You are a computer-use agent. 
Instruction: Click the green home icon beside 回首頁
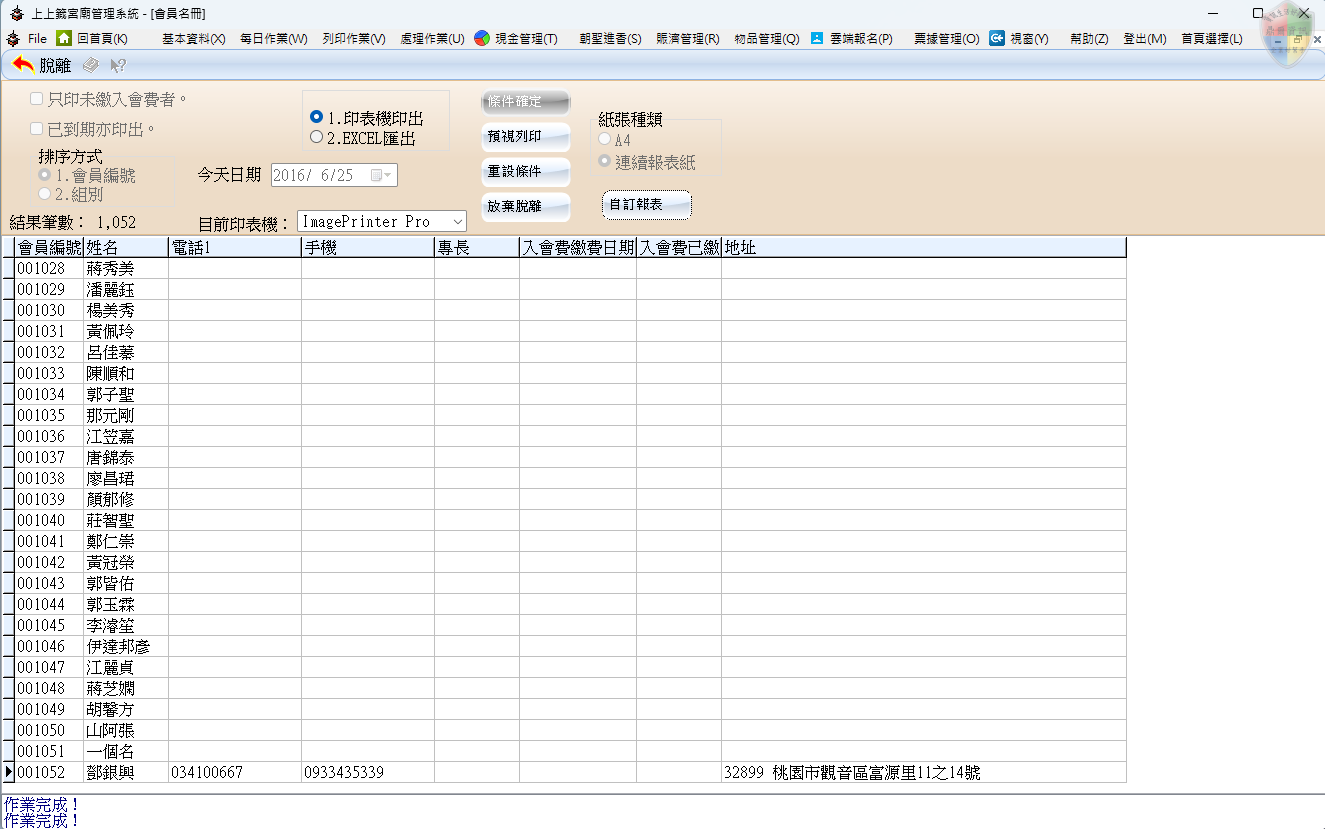(64, 38)
